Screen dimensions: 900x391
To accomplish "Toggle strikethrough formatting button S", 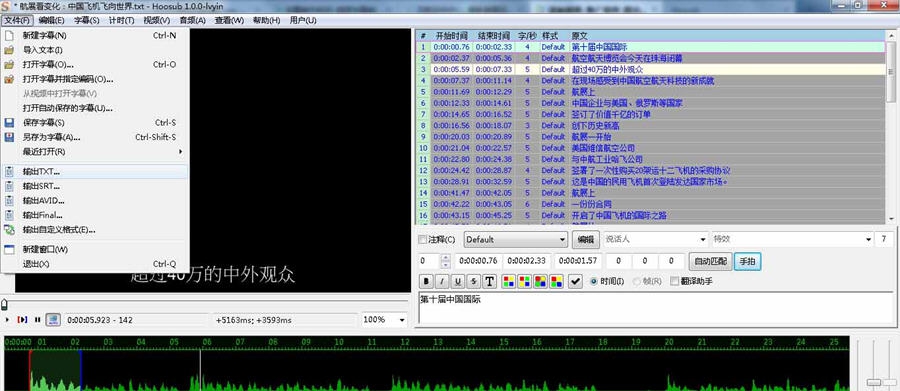I will click(473, 281).
